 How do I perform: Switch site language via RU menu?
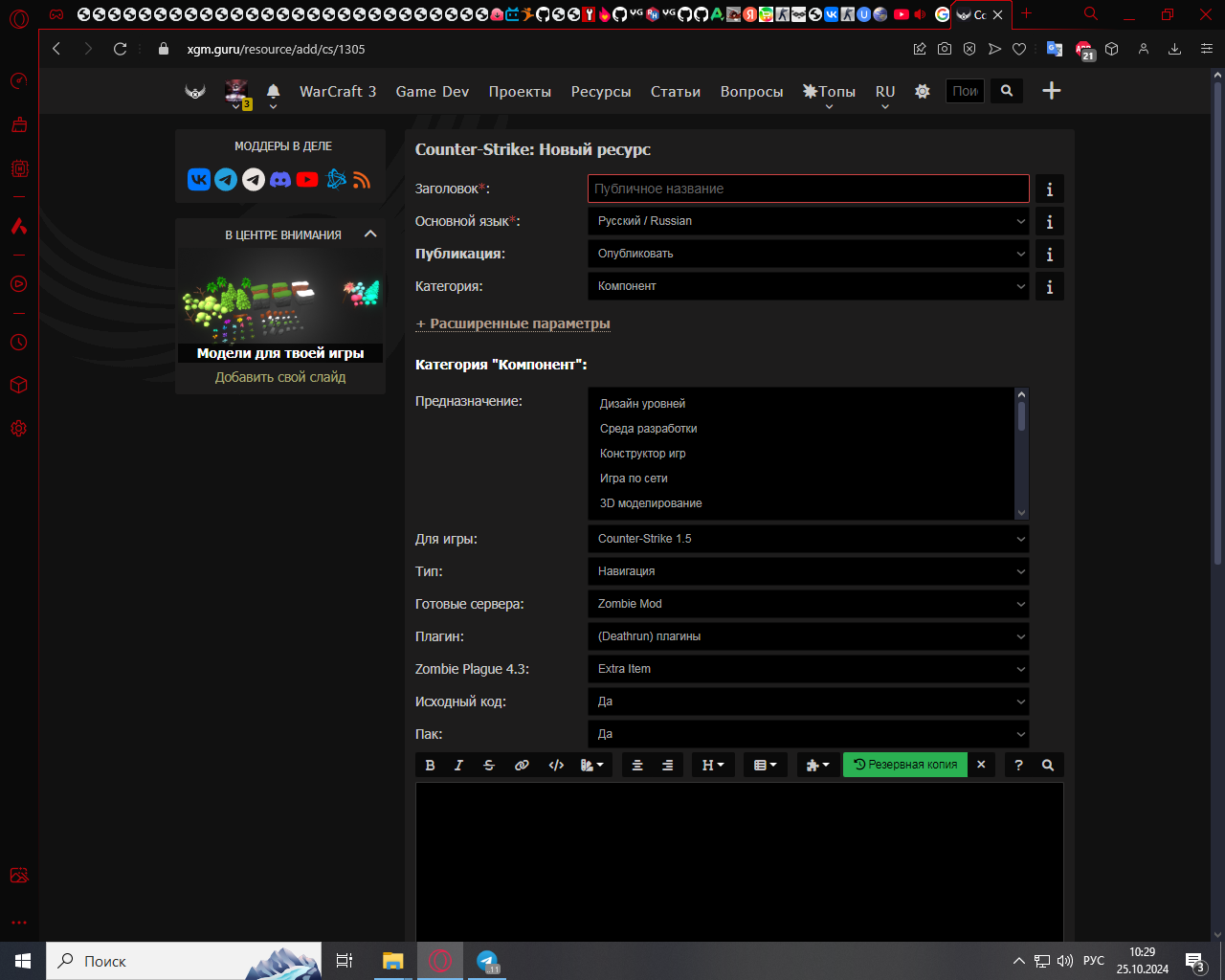[x=885, y=92]
